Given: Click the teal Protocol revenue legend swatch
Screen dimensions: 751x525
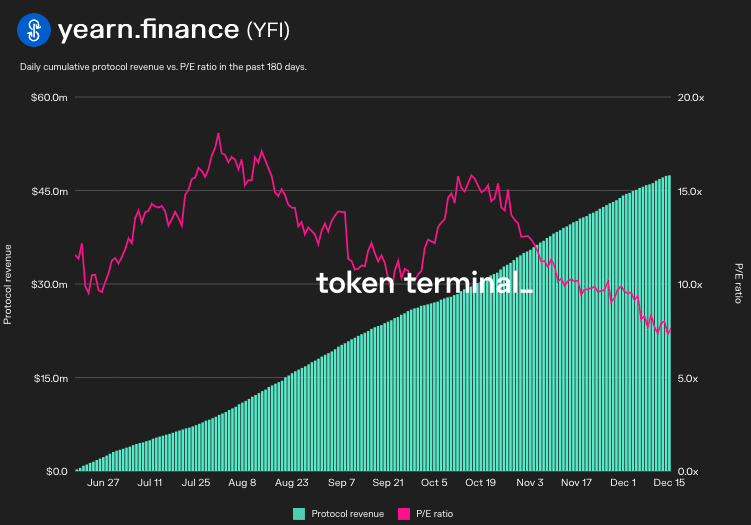Looking at the screenshot, I should coord(299,513).
